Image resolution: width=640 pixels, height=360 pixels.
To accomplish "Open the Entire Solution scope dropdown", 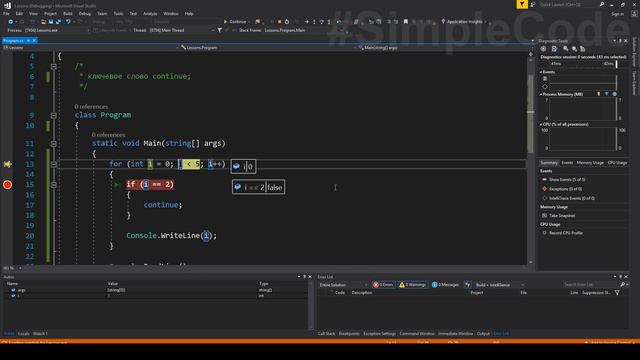I will pyautogui.click(x=343, y=285).
